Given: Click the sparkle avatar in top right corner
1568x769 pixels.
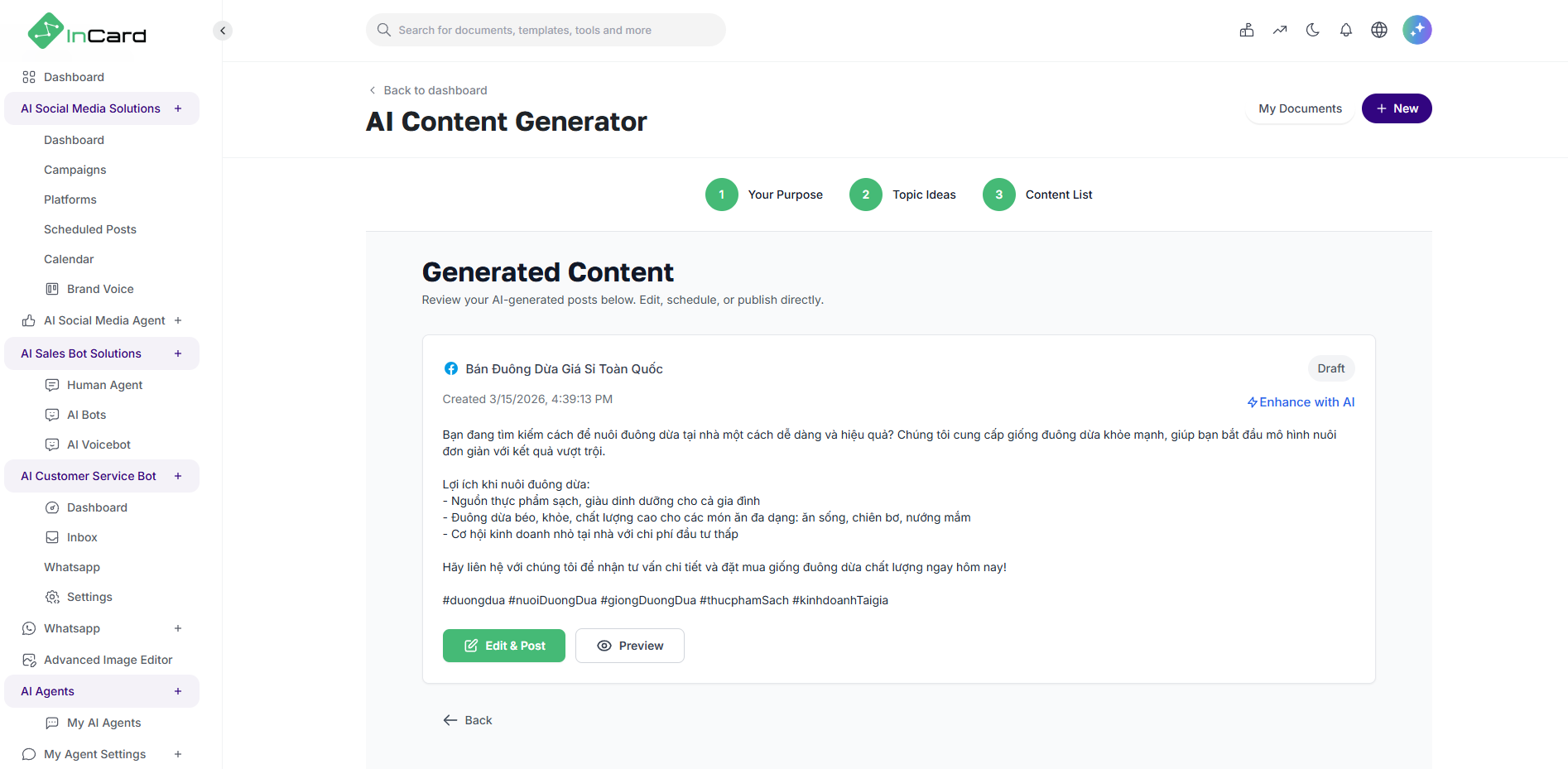Looking at the screenshot, I should click(x=1417, y=29).
